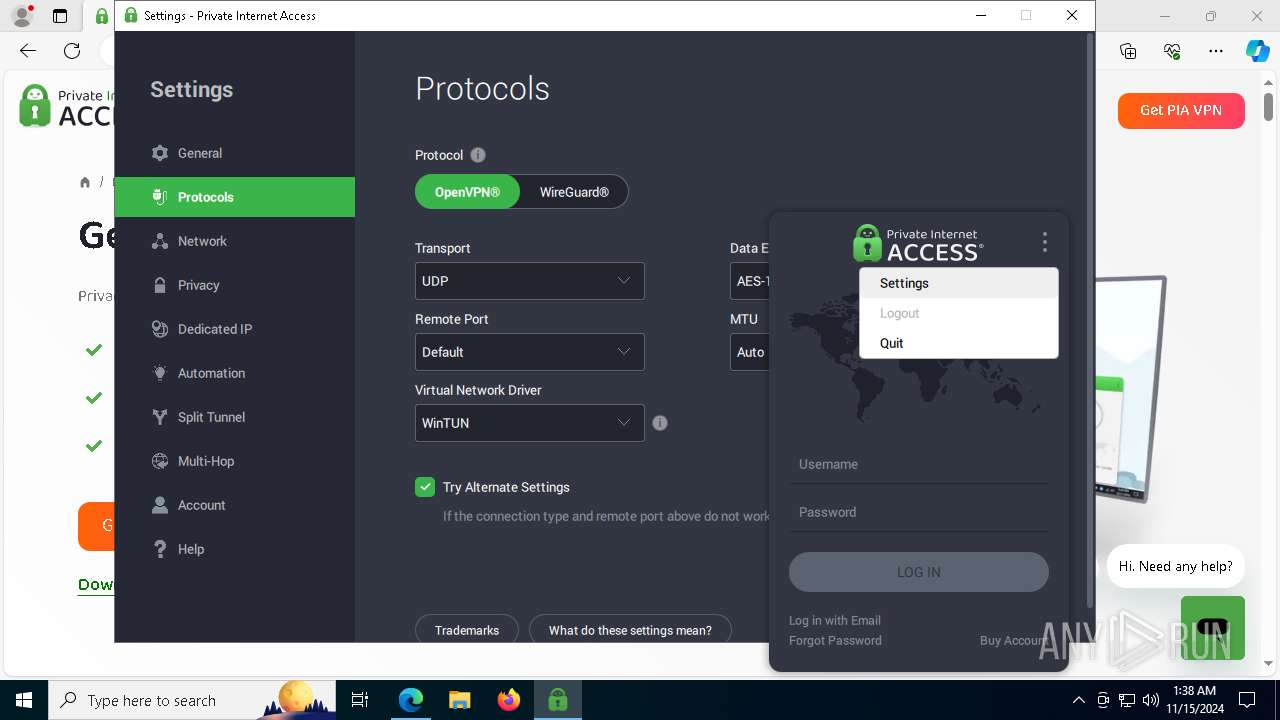1280x720 pixels.
Task: Click the PIA Access logo in login panel
Action: coord(918,243)
